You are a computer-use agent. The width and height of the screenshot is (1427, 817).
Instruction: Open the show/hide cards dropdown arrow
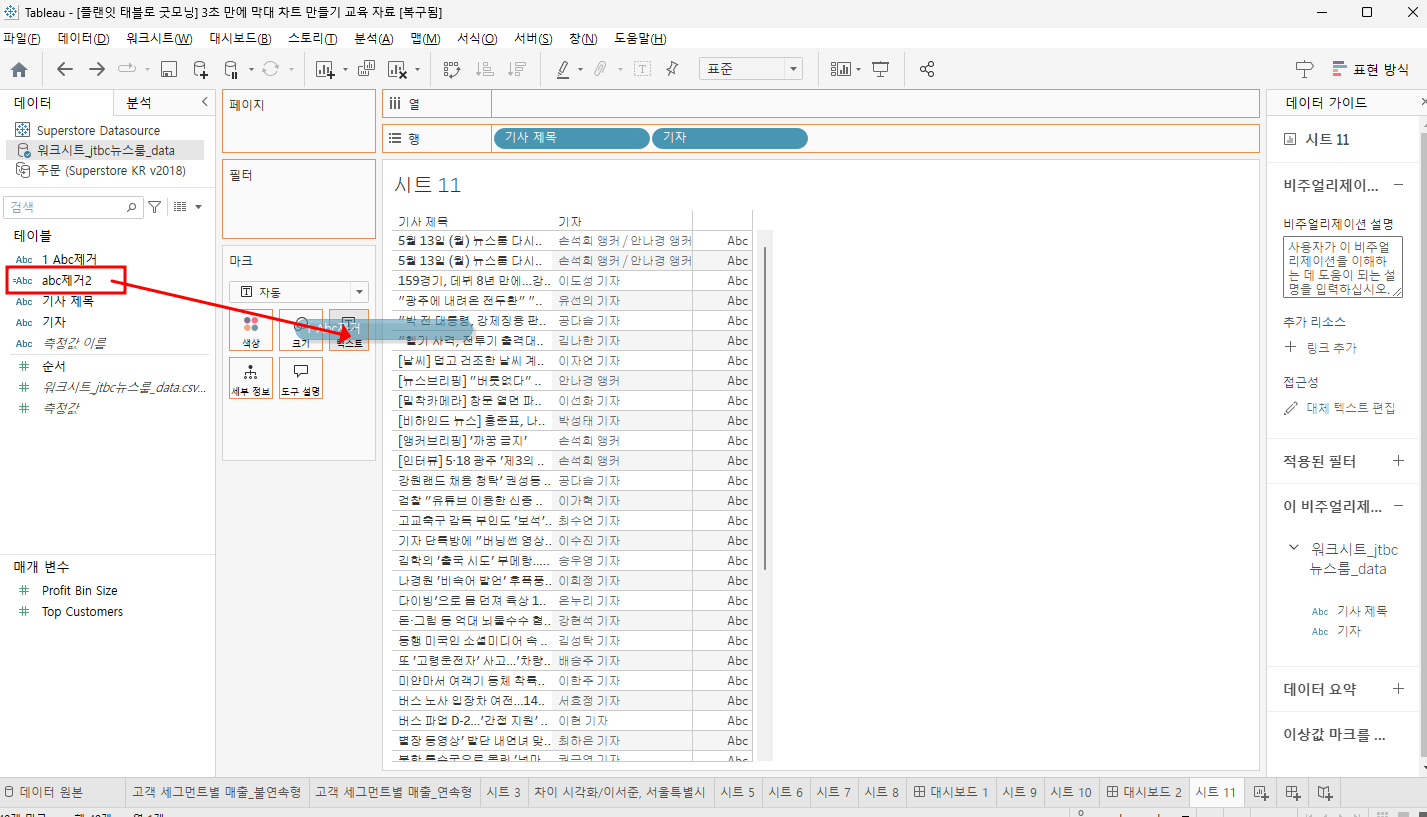click(x=858, y=69)
